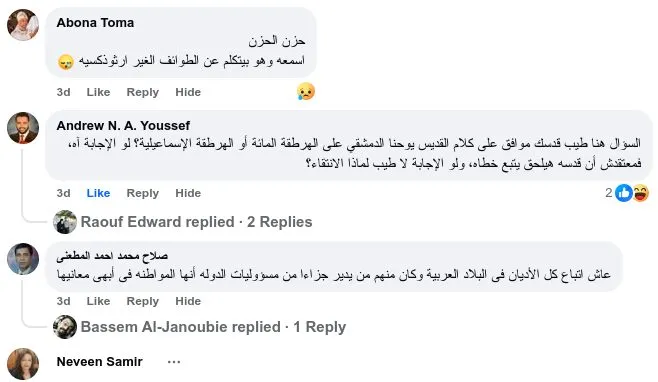Screen dimensions: 658x382
Task: Click the sad reaction emoji on Abona Toma's comment
Action: click(x=306, y=91)
